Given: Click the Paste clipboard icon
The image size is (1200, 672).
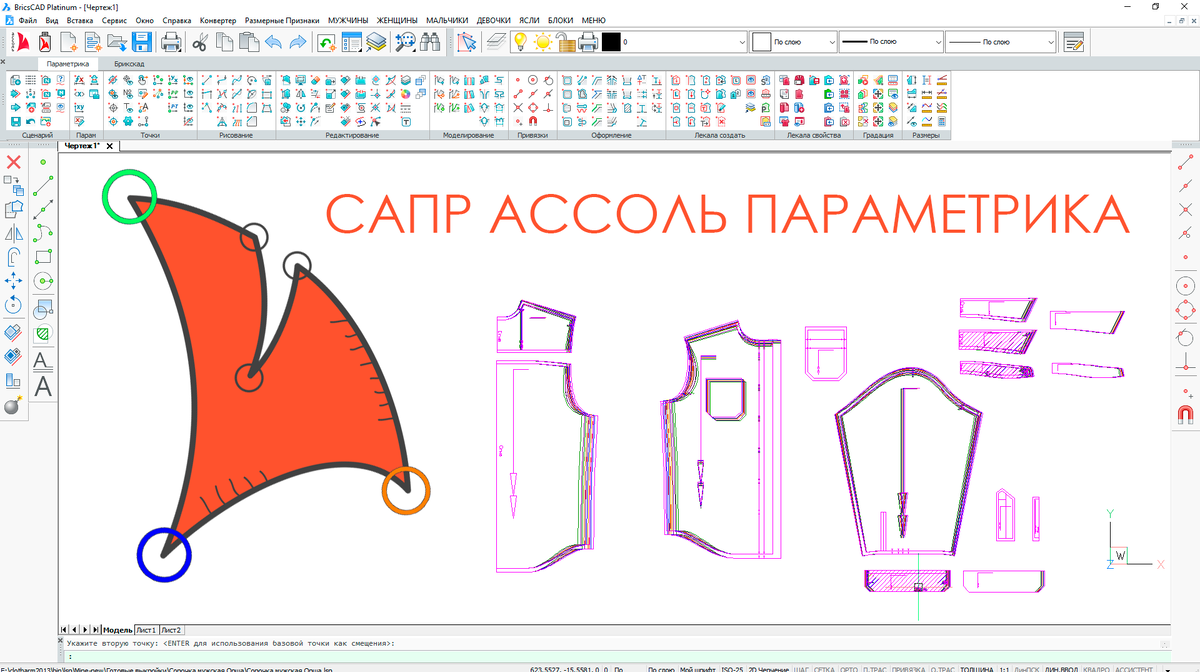Looking at the screenshot, I should 248,42.
